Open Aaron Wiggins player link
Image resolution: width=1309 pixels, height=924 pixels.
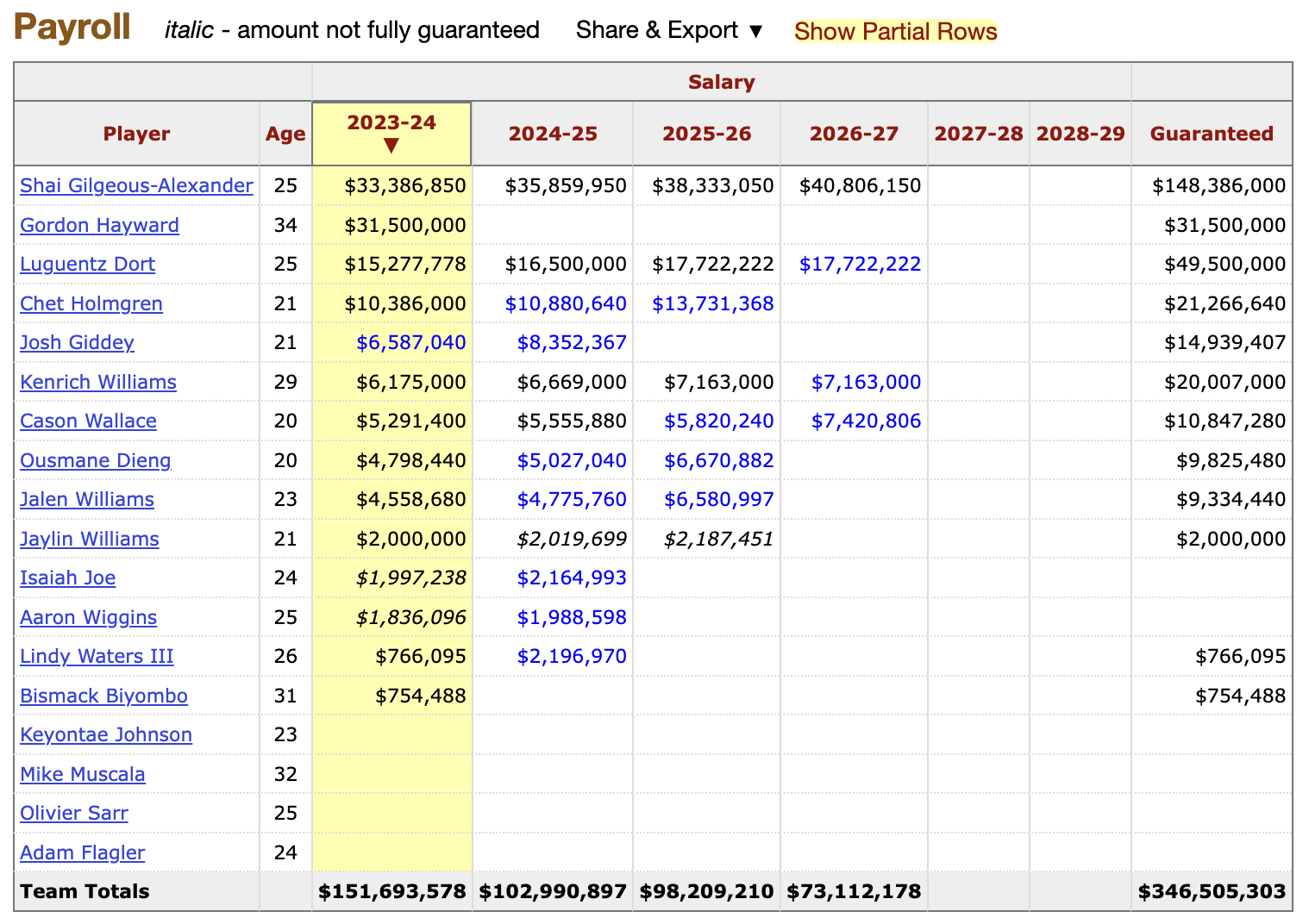[88, 617]
